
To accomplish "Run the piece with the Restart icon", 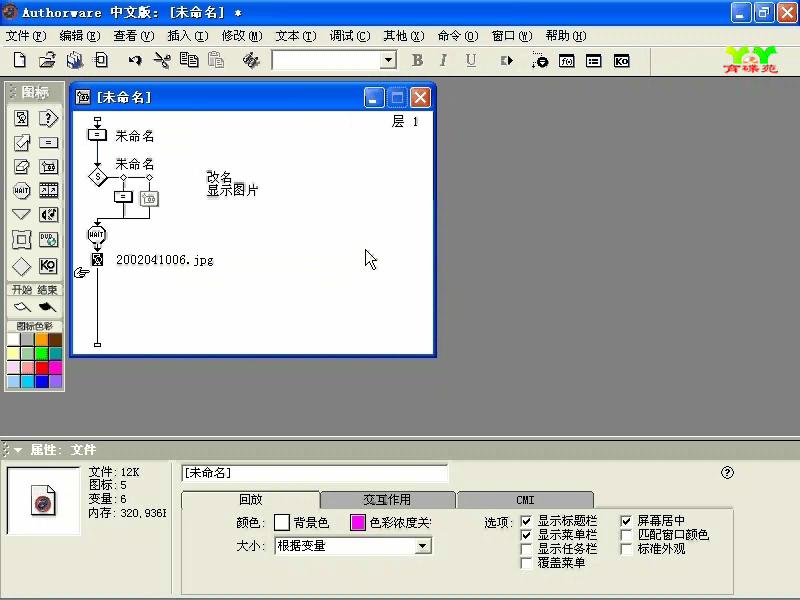I will click(507, 61).
